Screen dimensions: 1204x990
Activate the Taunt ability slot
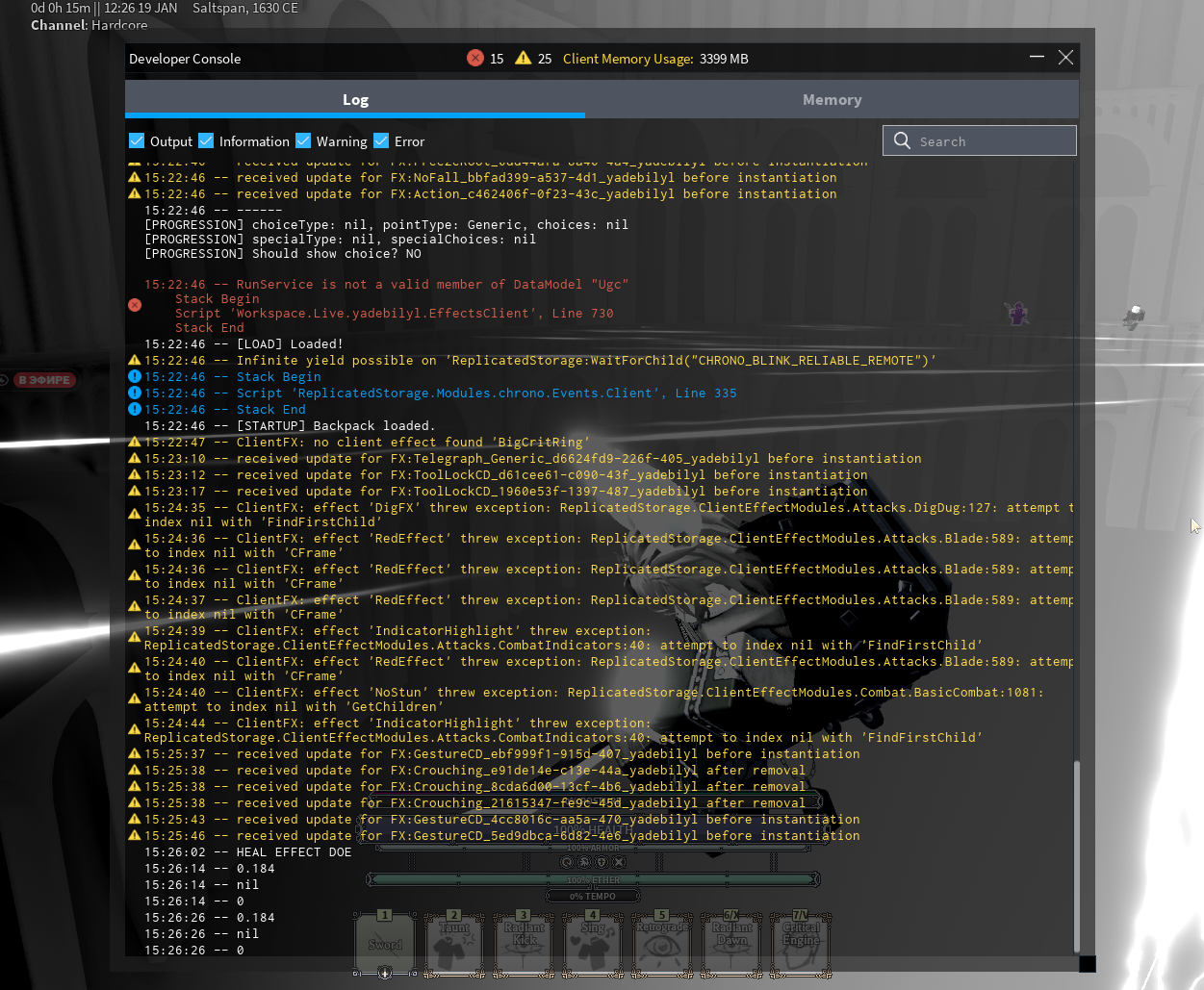(x=454, y=943)
